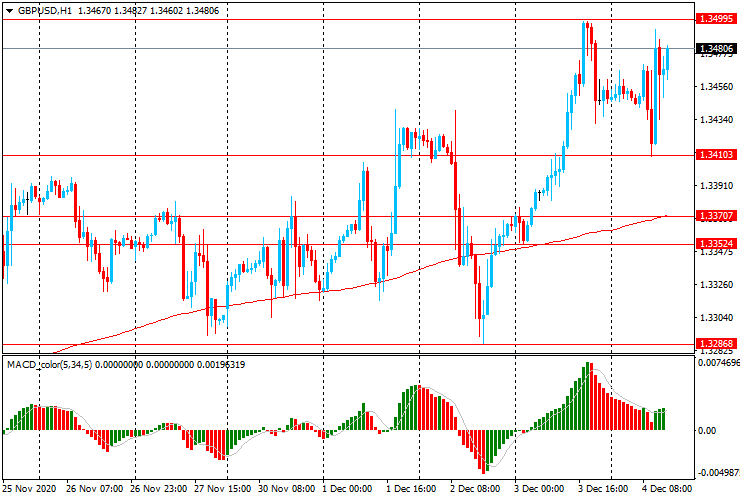Click the current price label 1.34806

coord(717,48)
